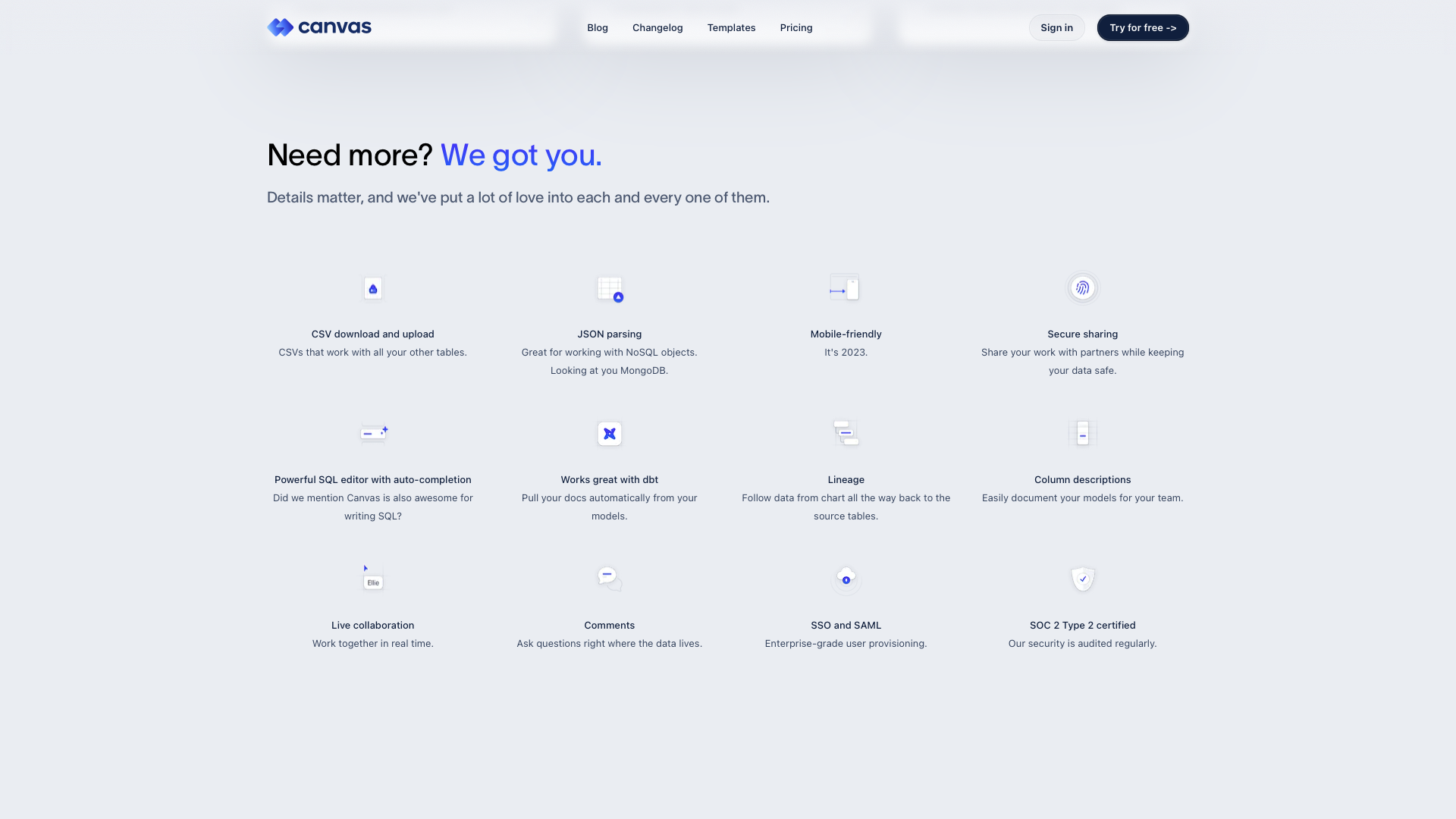Image resolution: width=1456 pixels, height=819 pixels.
Task: Click the 'Column descriptions' title
Action: coord(1083,479)
